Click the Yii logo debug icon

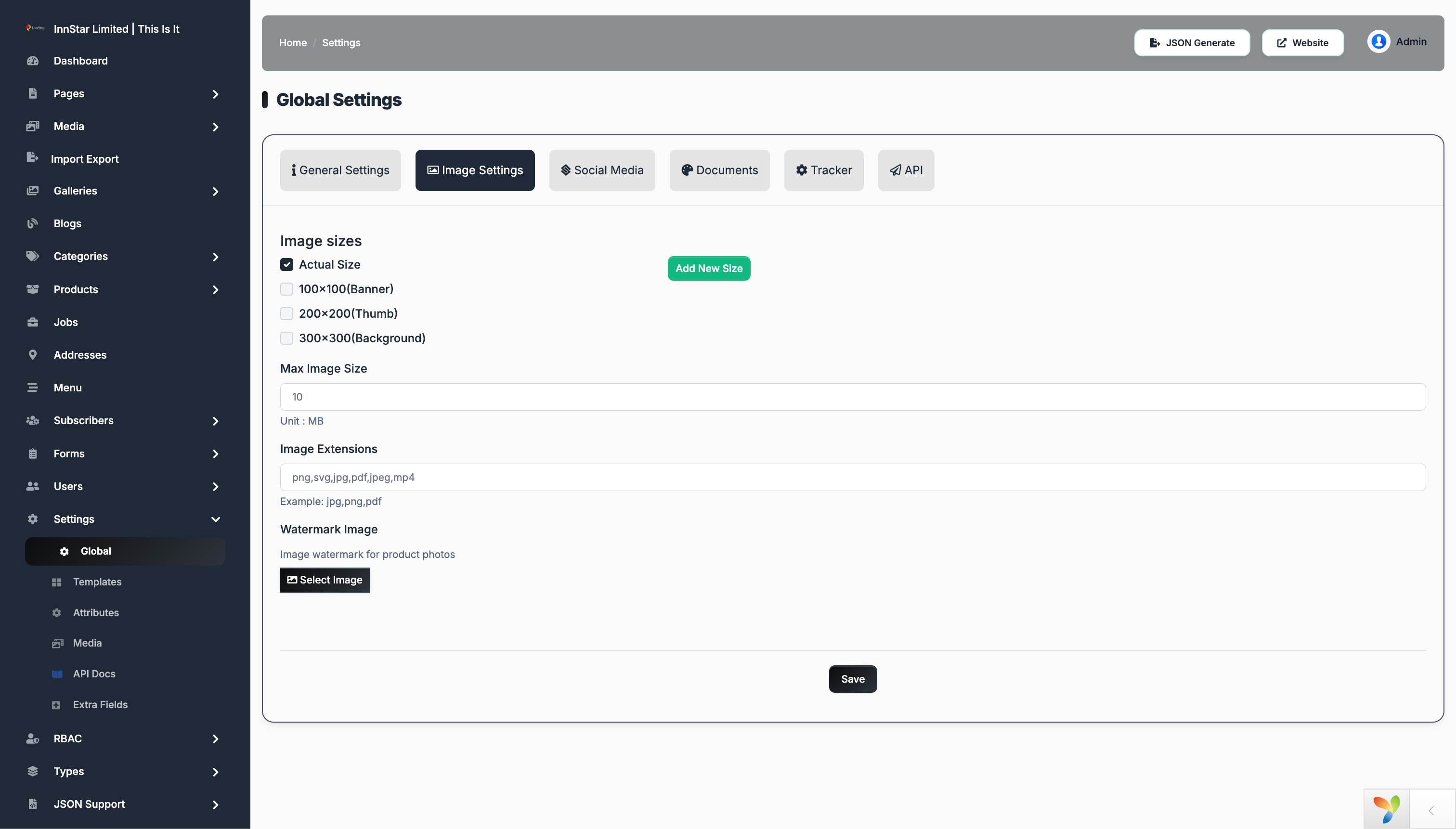pyautogui.click(x=1387, y=809)
